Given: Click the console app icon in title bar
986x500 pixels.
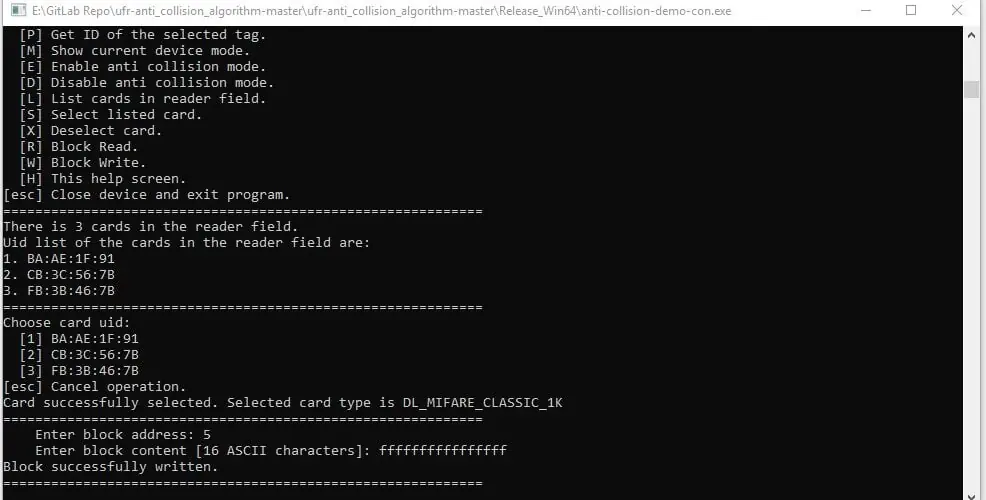Looking at the screenshot, I should [x=18, y=11].
